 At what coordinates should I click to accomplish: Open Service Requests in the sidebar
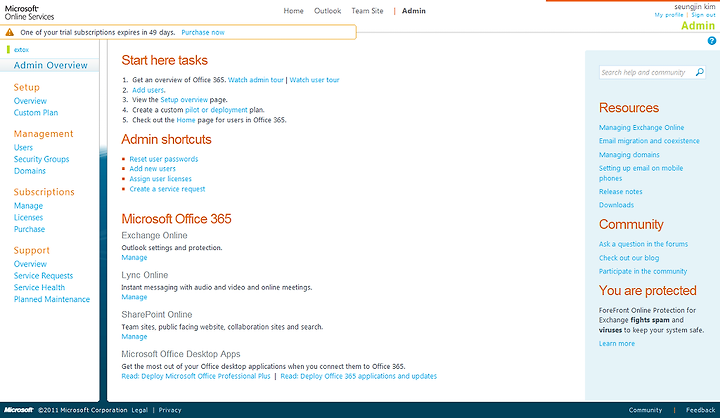(43, 276)
